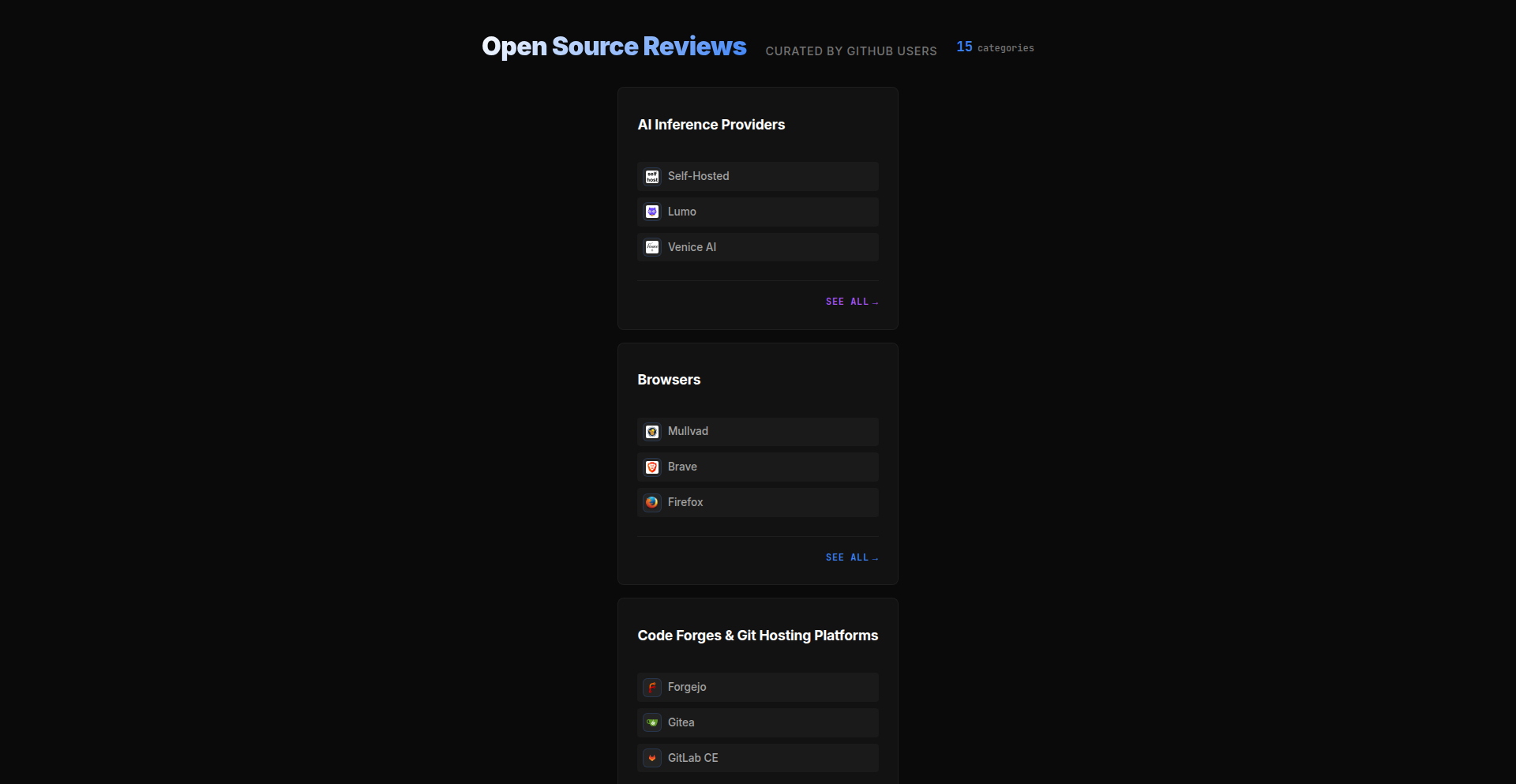Click the GitLab CE logo icon
Screen dimensions: 1516x784
[x=652, y=759]
